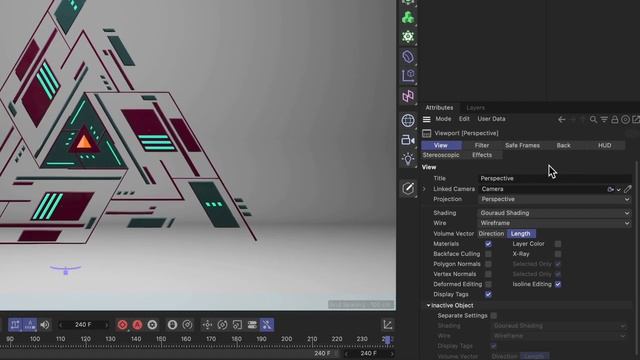Lock the Attributes panel with padlock
This screenshot has height=360, width=640.
[614, 120]
